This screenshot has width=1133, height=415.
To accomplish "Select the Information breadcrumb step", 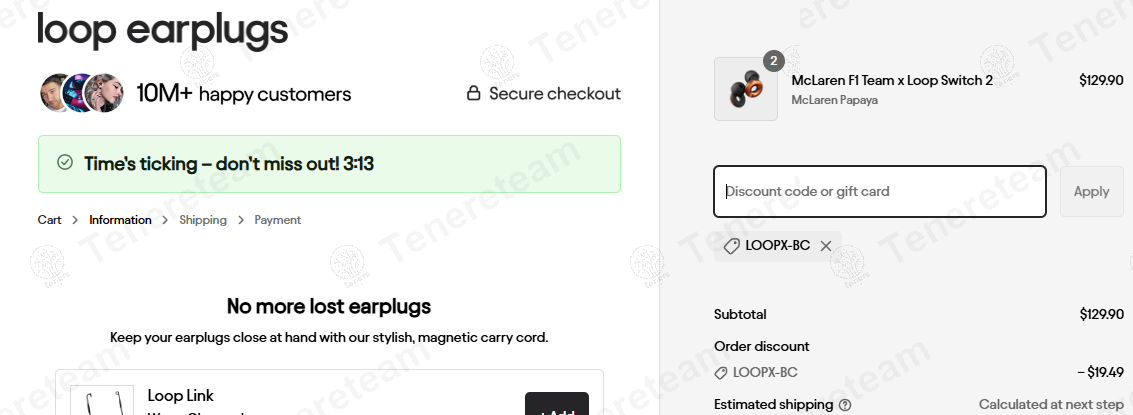I will pyautogui.click(x=120, y=220).
